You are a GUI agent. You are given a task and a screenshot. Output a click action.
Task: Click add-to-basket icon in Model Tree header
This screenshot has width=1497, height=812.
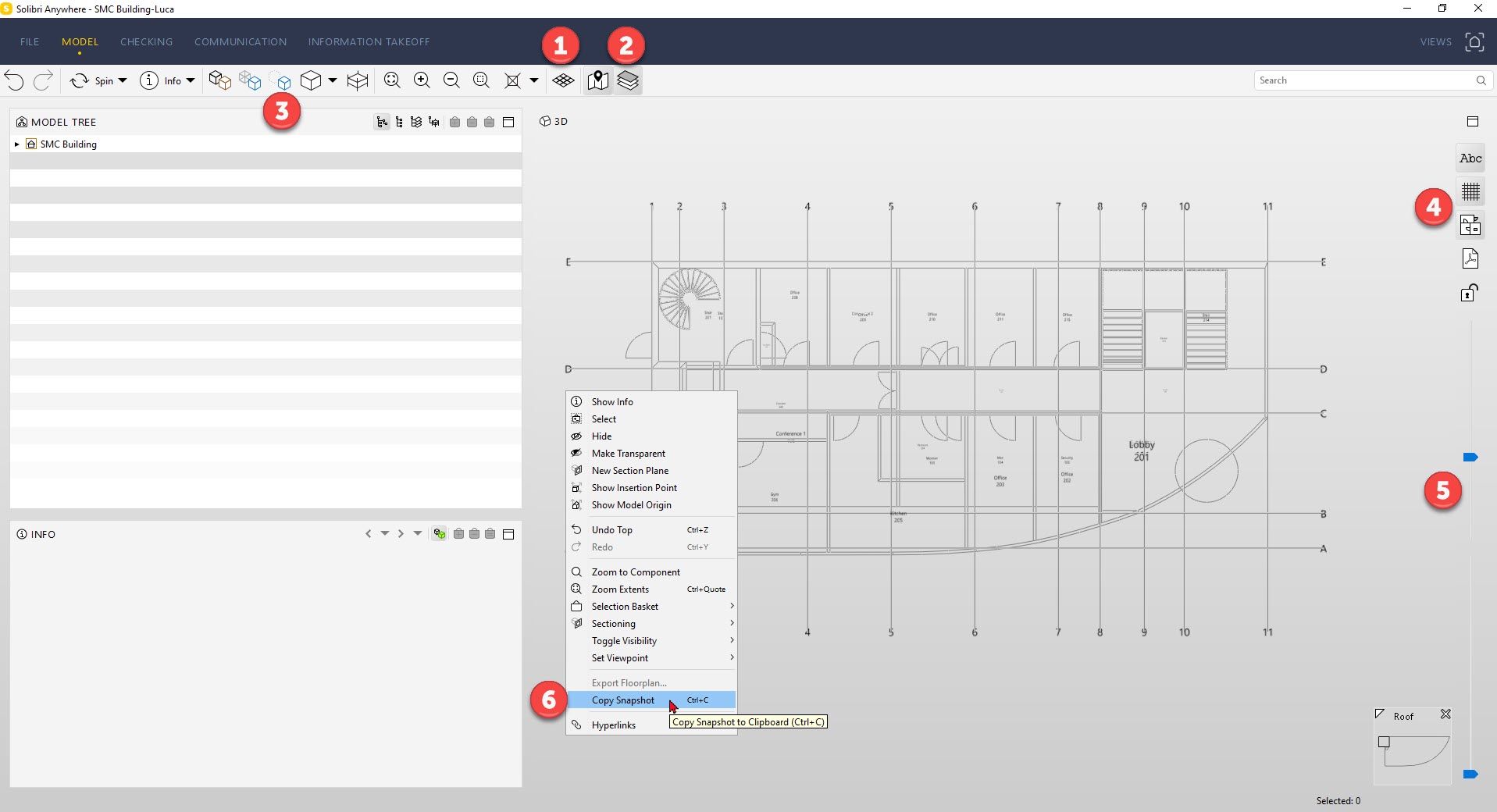coord(454,122)
